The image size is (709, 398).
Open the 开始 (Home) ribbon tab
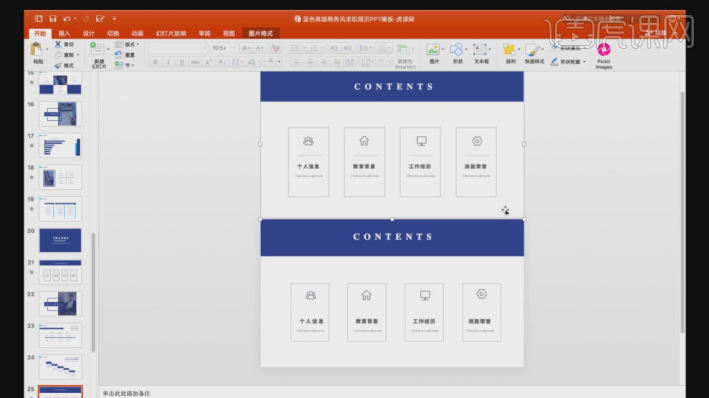(x=40, y=33)
